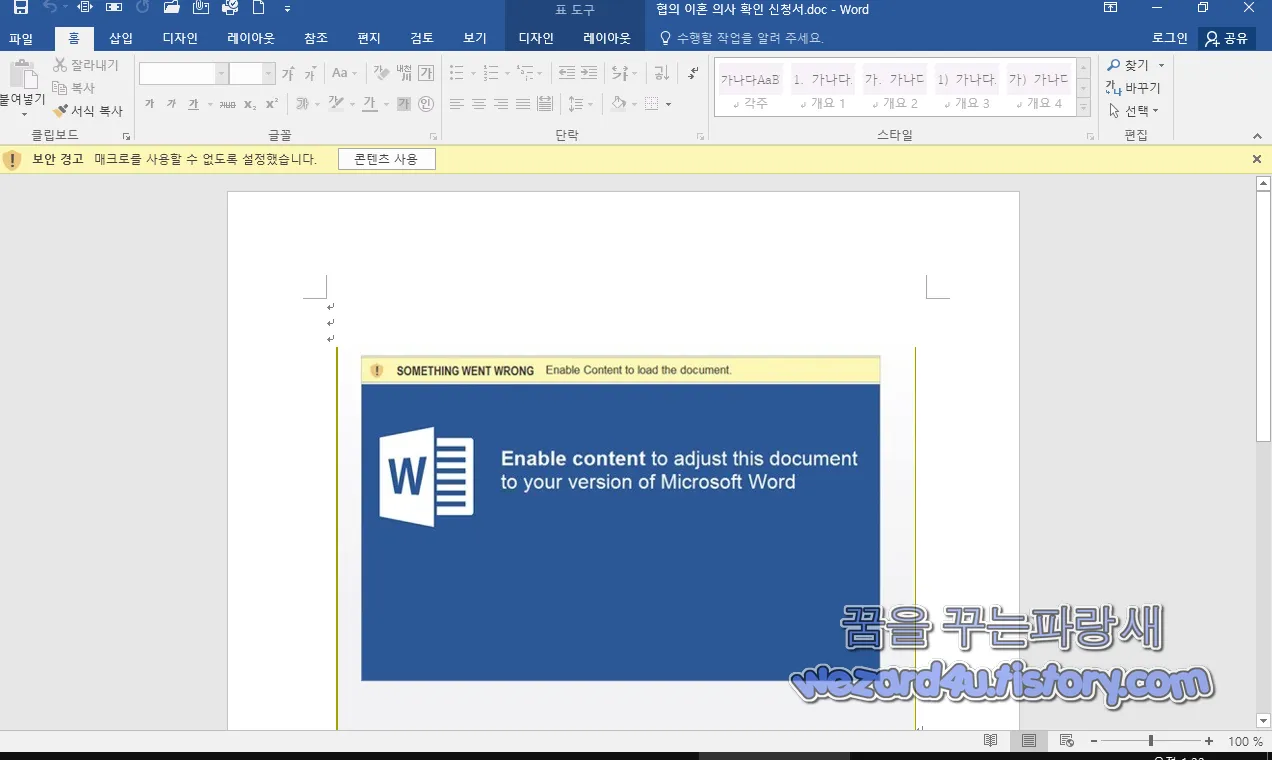Click the Sort icon in the paragraph group

(x=661, y=73)
